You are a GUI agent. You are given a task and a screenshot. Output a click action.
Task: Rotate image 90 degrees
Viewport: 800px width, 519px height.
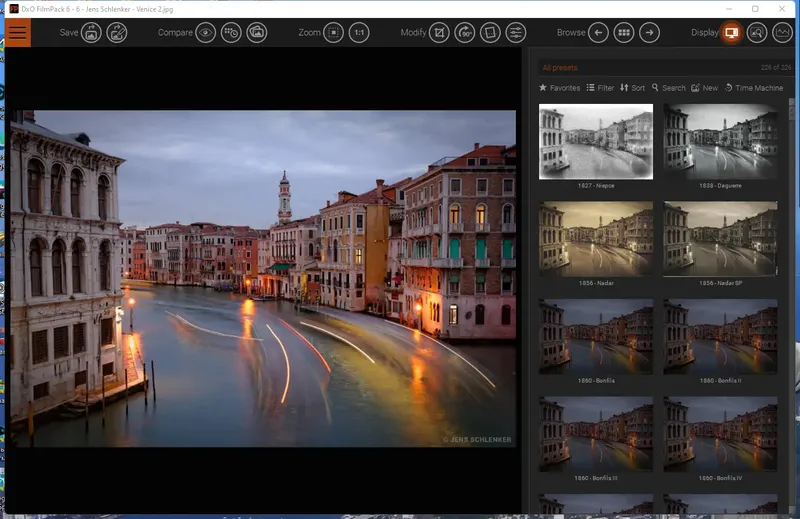tap(465, 33)
